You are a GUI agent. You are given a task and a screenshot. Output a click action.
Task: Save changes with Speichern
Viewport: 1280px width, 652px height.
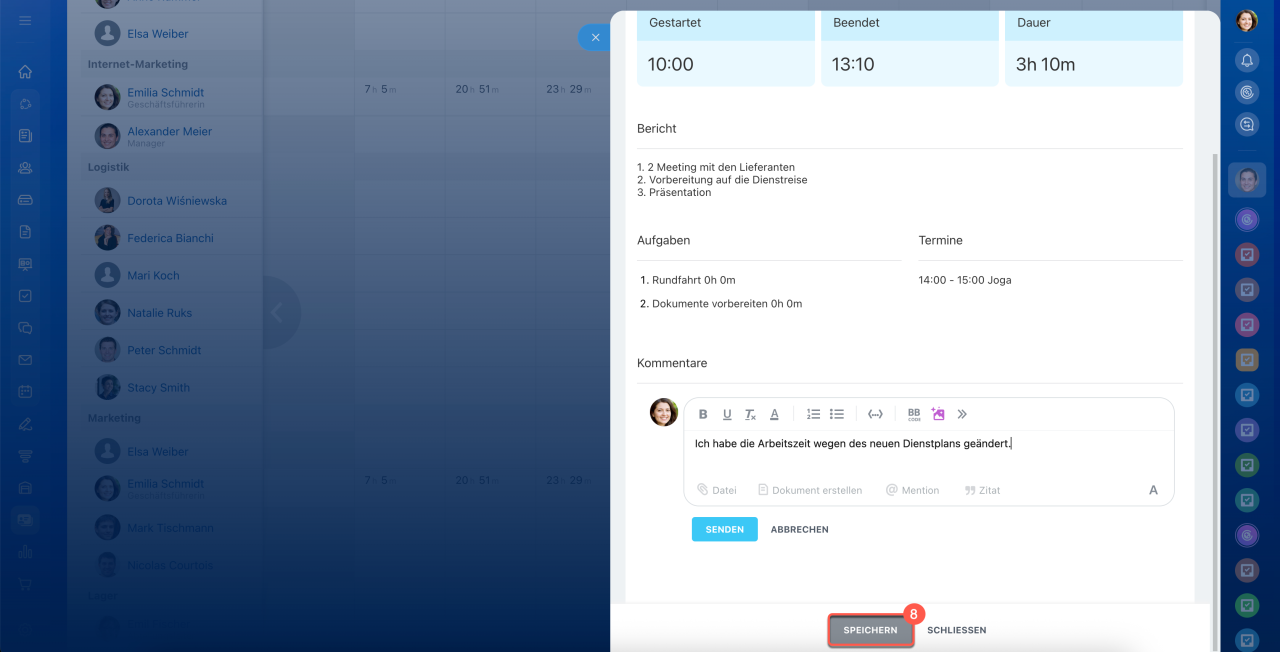[870, 630]
